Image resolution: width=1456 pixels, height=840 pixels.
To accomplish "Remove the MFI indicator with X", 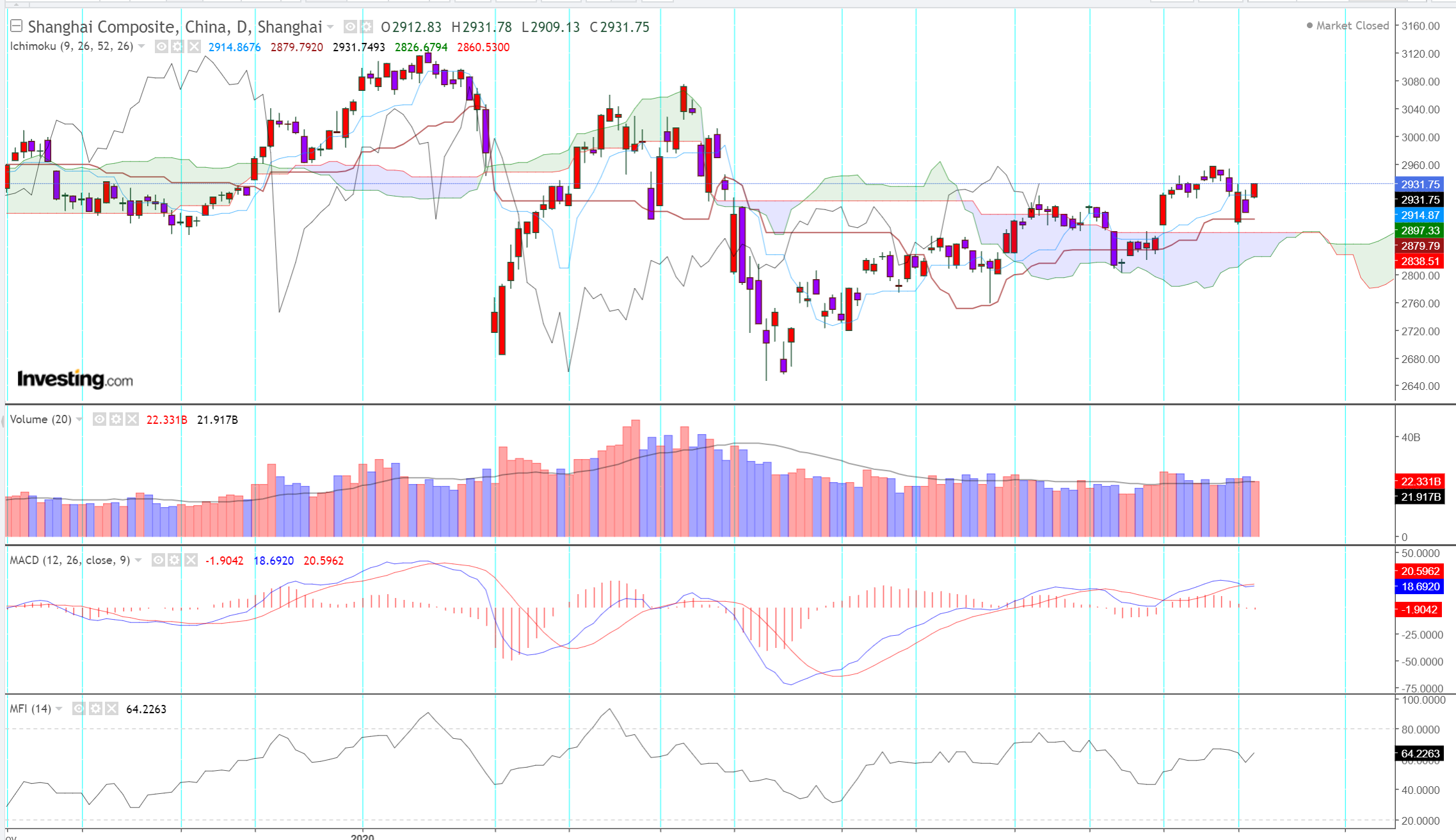I will (111, 709).
